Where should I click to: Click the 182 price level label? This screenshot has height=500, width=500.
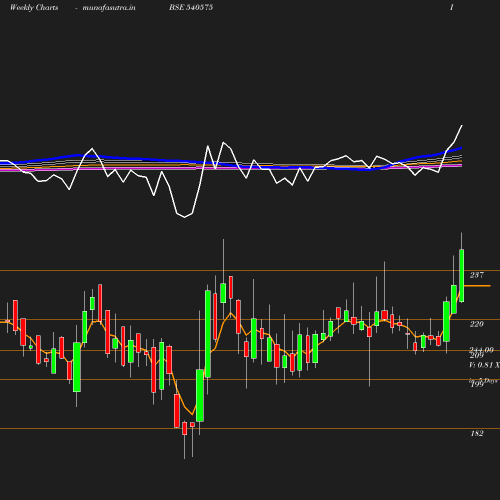pyautogui.click(x=477, y=433)
